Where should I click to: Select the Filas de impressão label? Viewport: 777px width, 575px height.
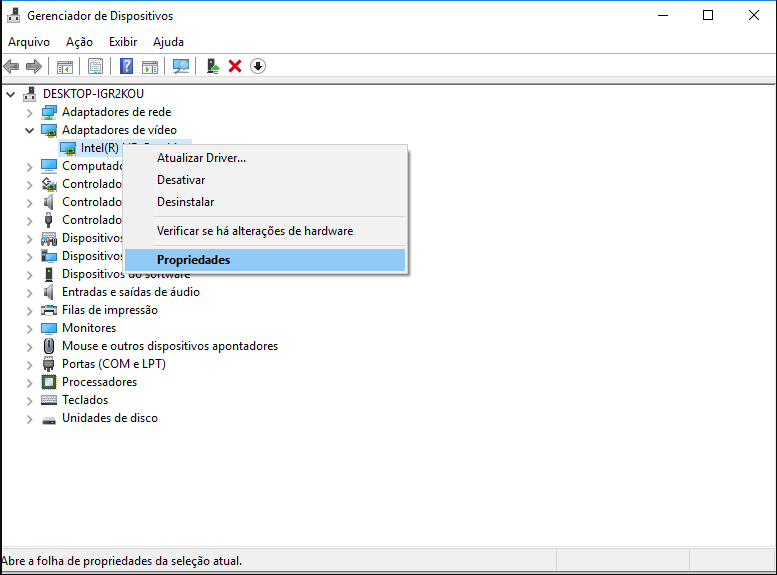[x=110, y=310]
